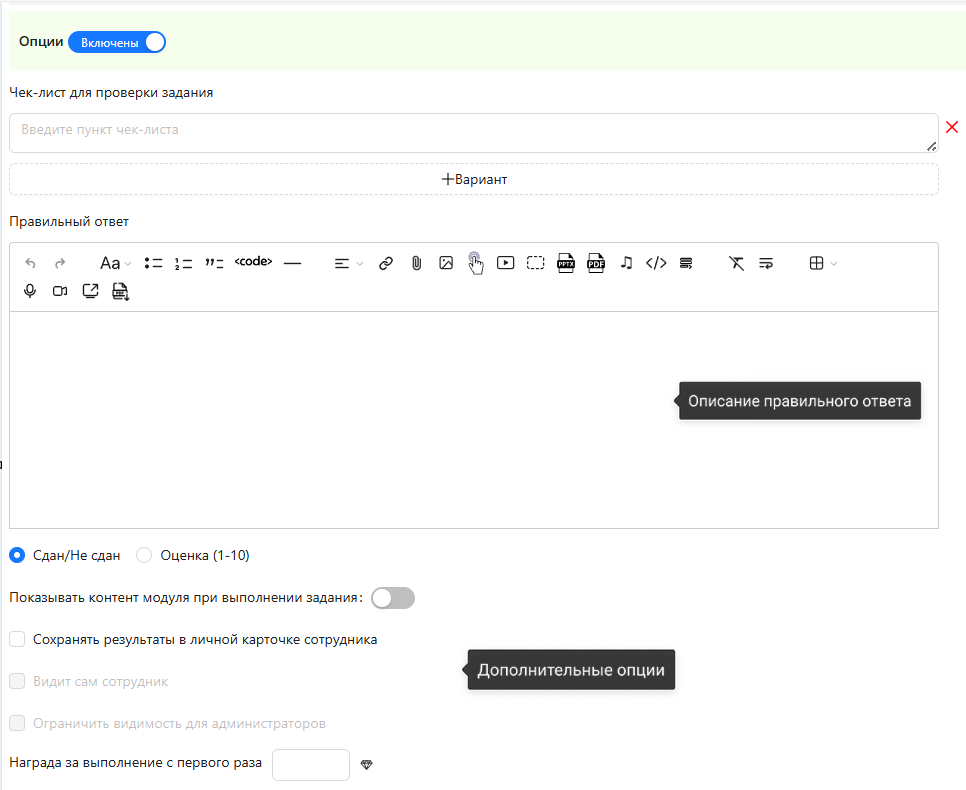Open the table insert dropdown
966x790 pixels.
(823, 263)
